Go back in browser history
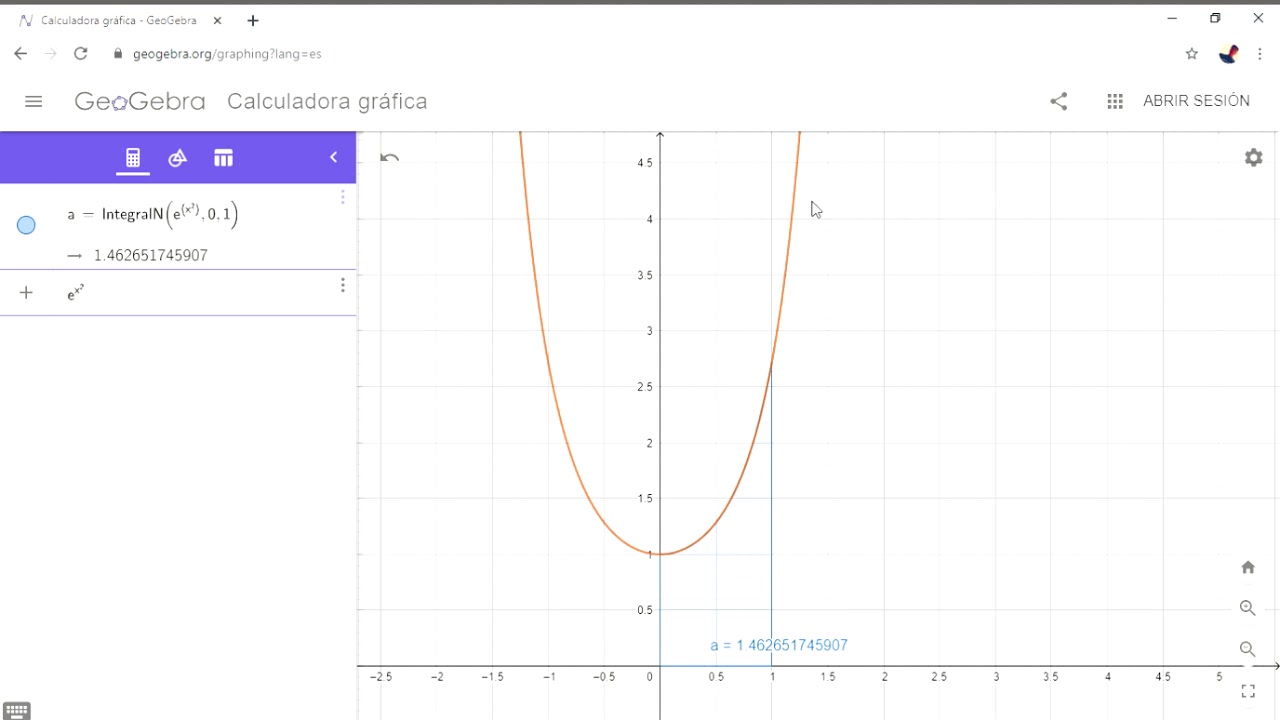 click(x=21, y=54)
